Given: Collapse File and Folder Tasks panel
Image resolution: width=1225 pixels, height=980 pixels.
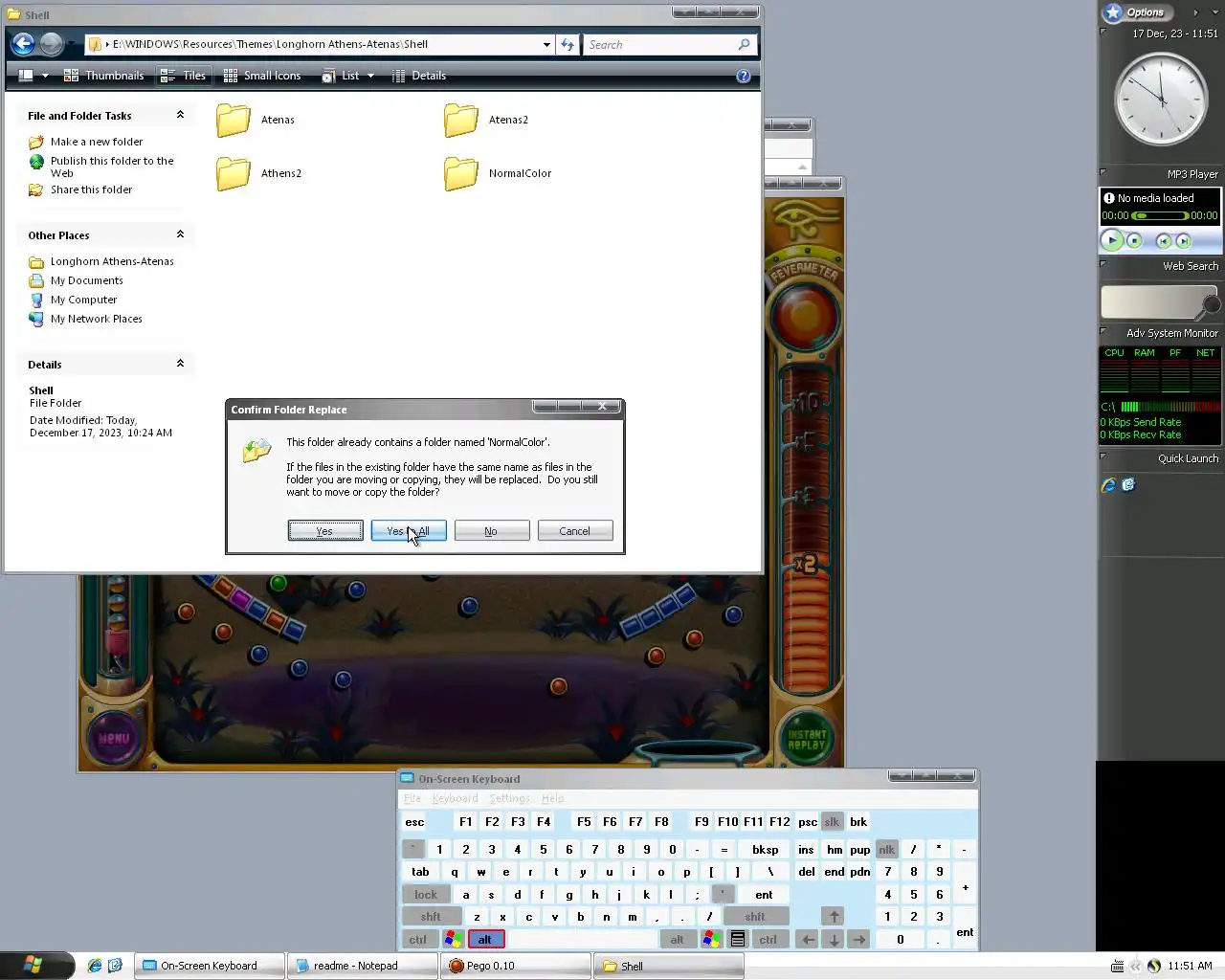Looking at the screenshot, I should click(x=180, y=115).
